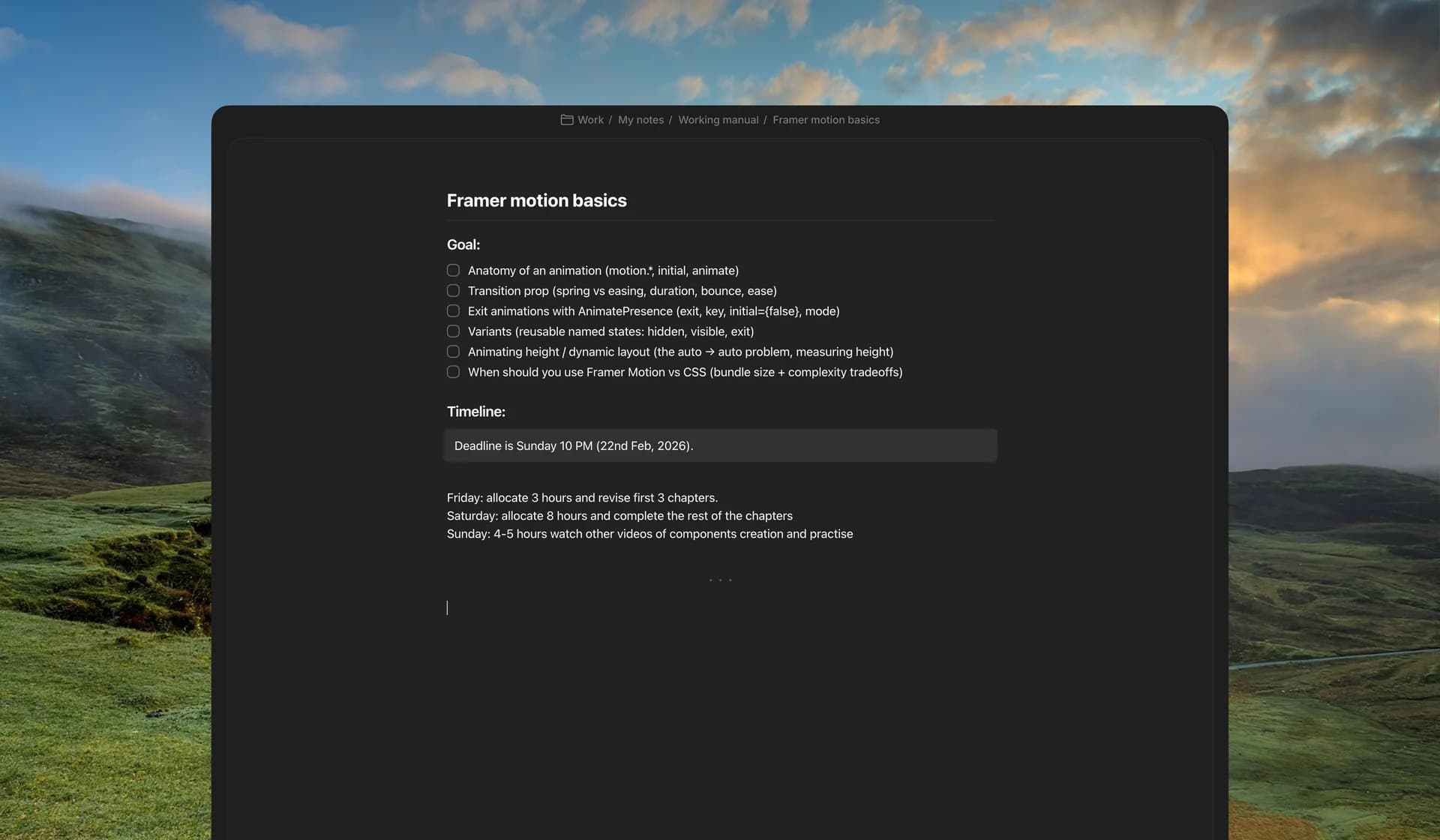Viewport: 1440px width, 840px height.
Task: Click the Goal: heading
Action: tap(463, 244)
